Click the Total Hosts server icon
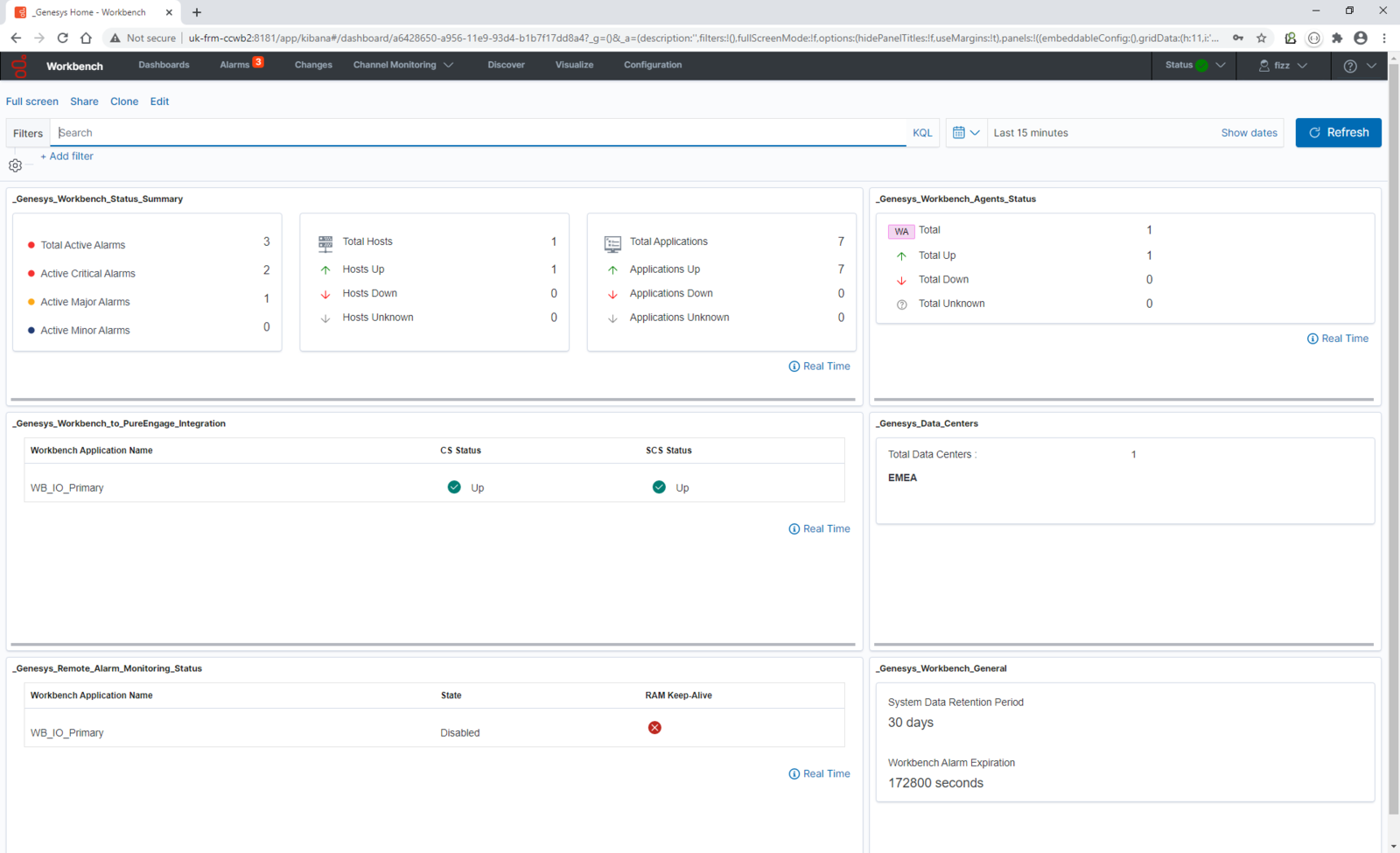The width and height of the screenshot is (1400, 853). (x=325, y=242)
